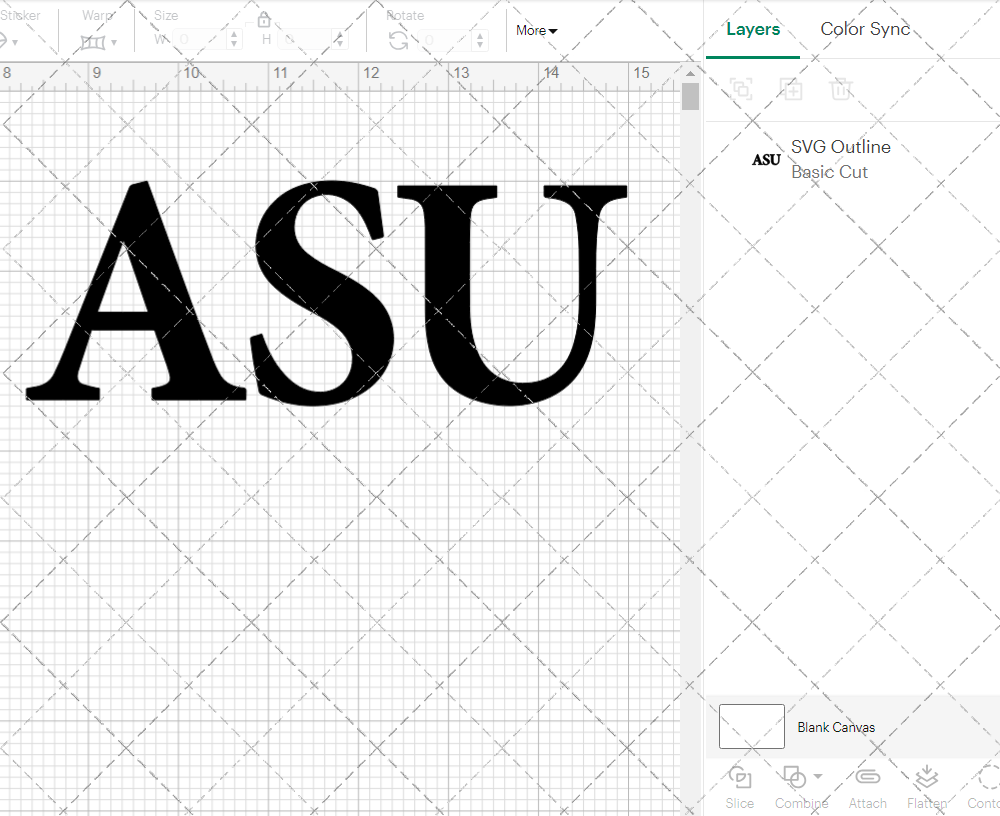This screenshot has height=816, width=1000.
Task: Click the Combine icon
Action: (x=795, y=779)
